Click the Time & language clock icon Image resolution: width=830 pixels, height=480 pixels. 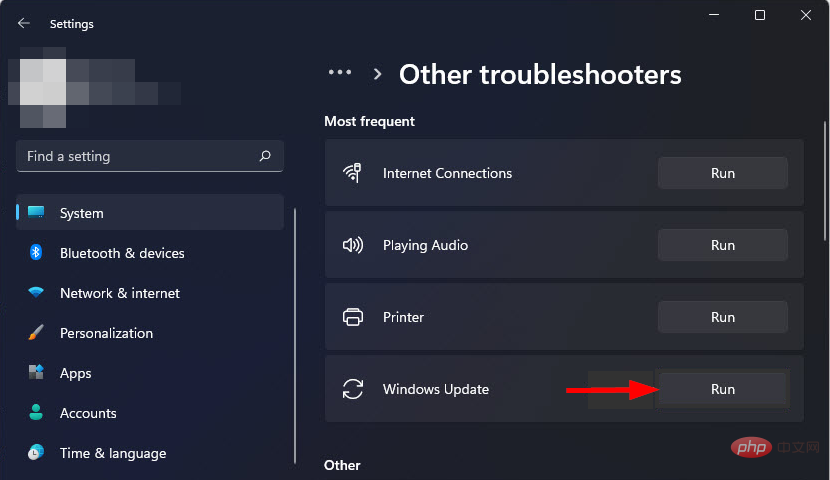(36, 453)
